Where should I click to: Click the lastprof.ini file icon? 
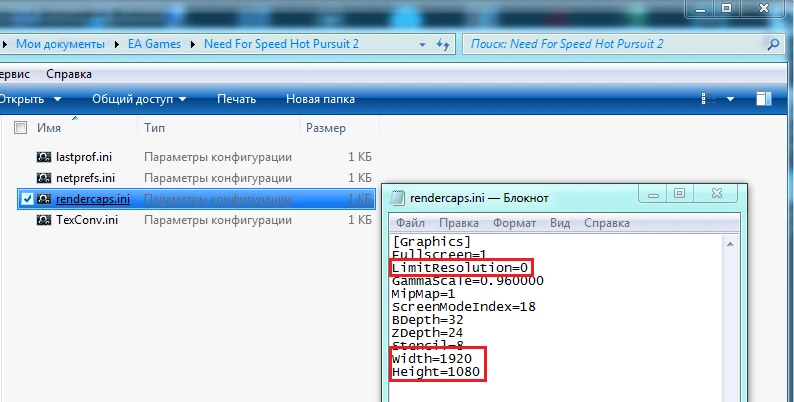44,157
